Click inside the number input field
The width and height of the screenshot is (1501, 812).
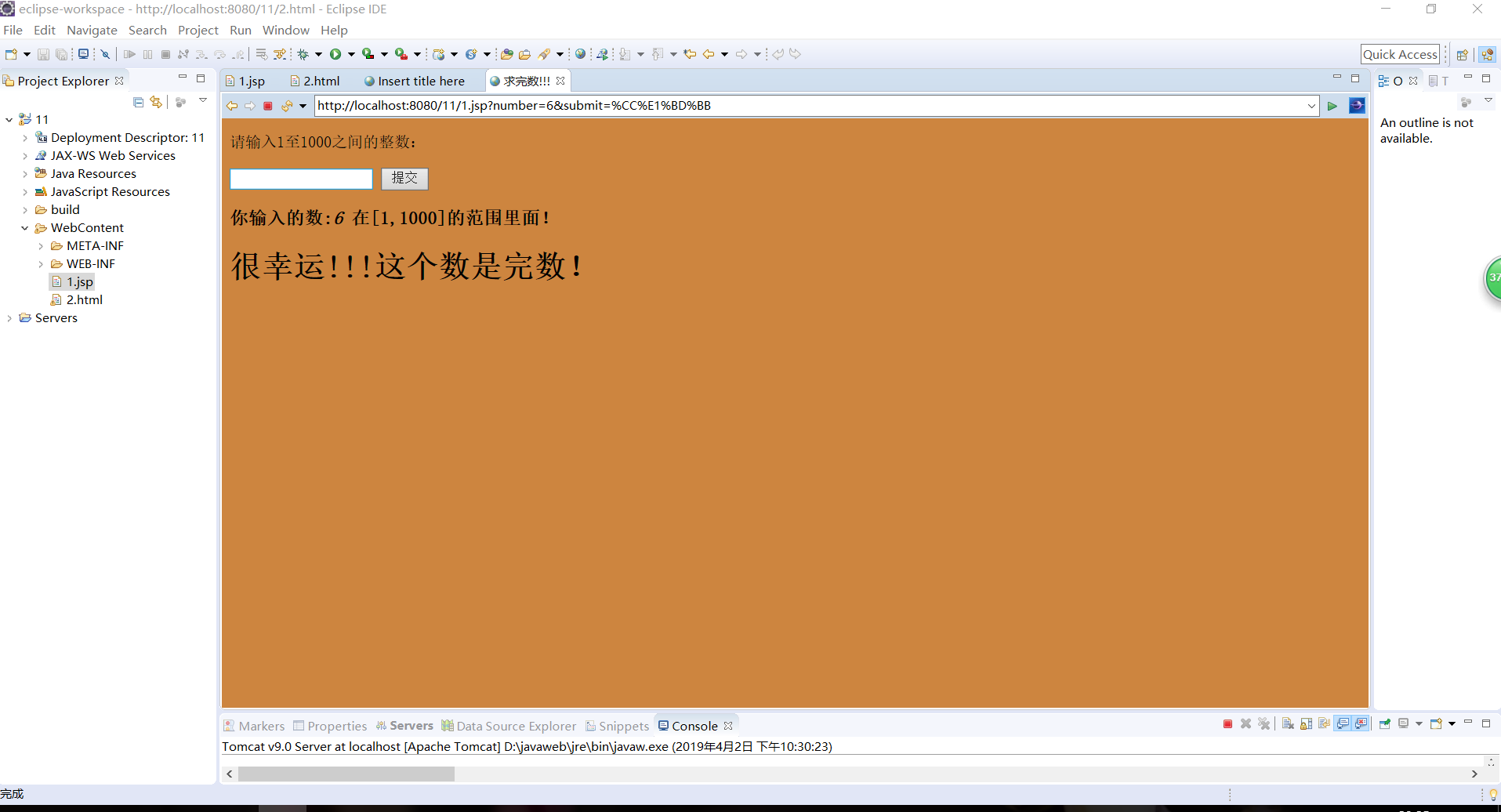301,179
